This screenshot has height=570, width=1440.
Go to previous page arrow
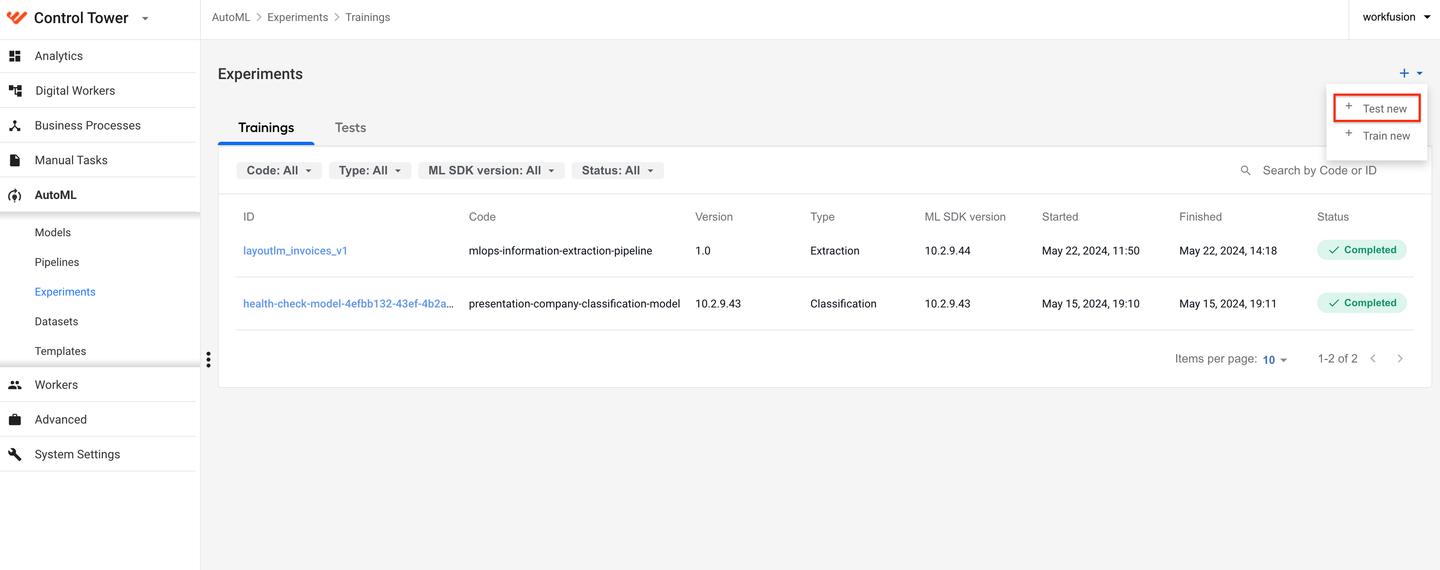1373,359
